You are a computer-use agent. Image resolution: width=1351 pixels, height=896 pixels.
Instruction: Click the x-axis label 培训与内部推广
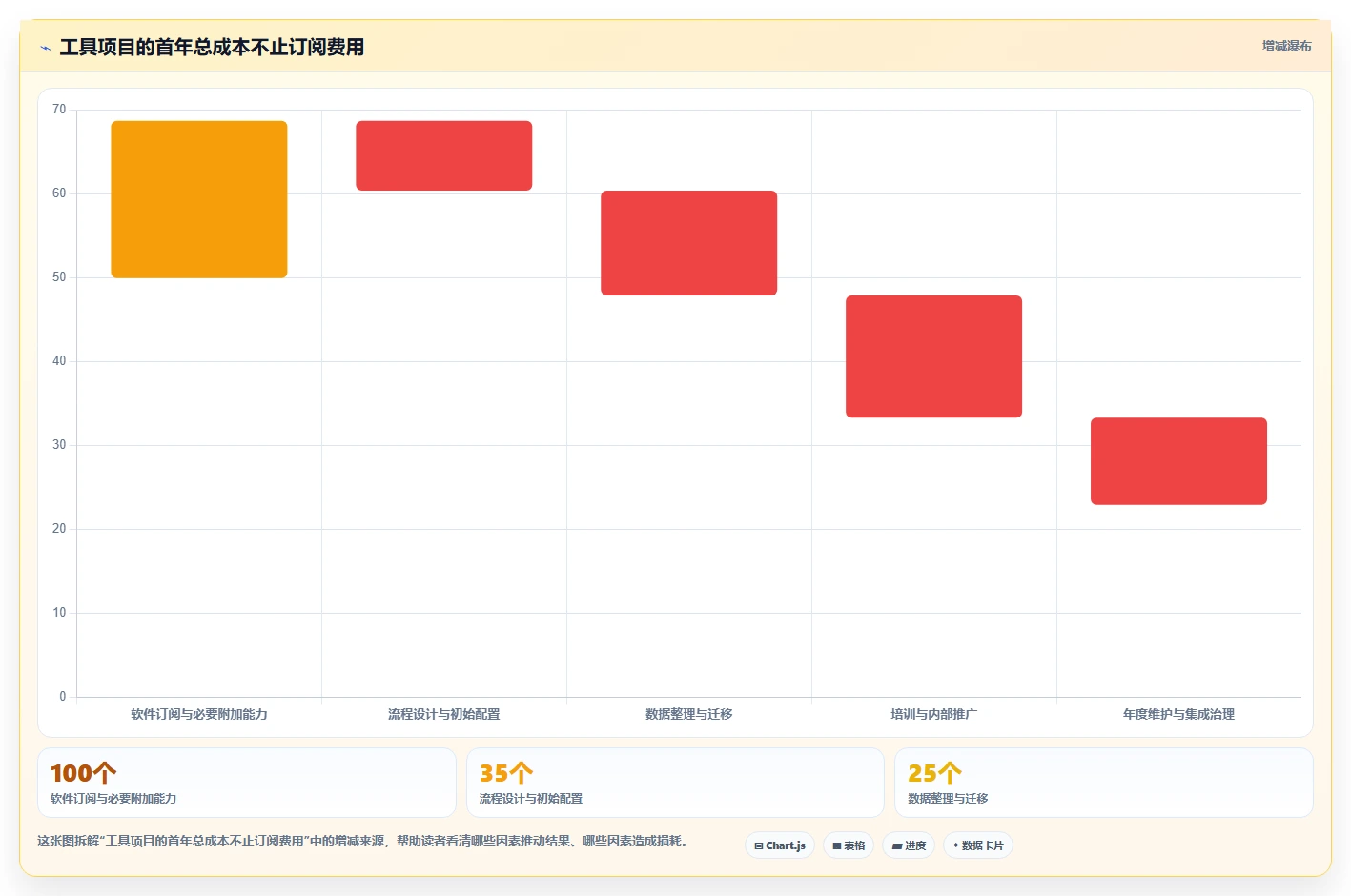pos(934,714)
